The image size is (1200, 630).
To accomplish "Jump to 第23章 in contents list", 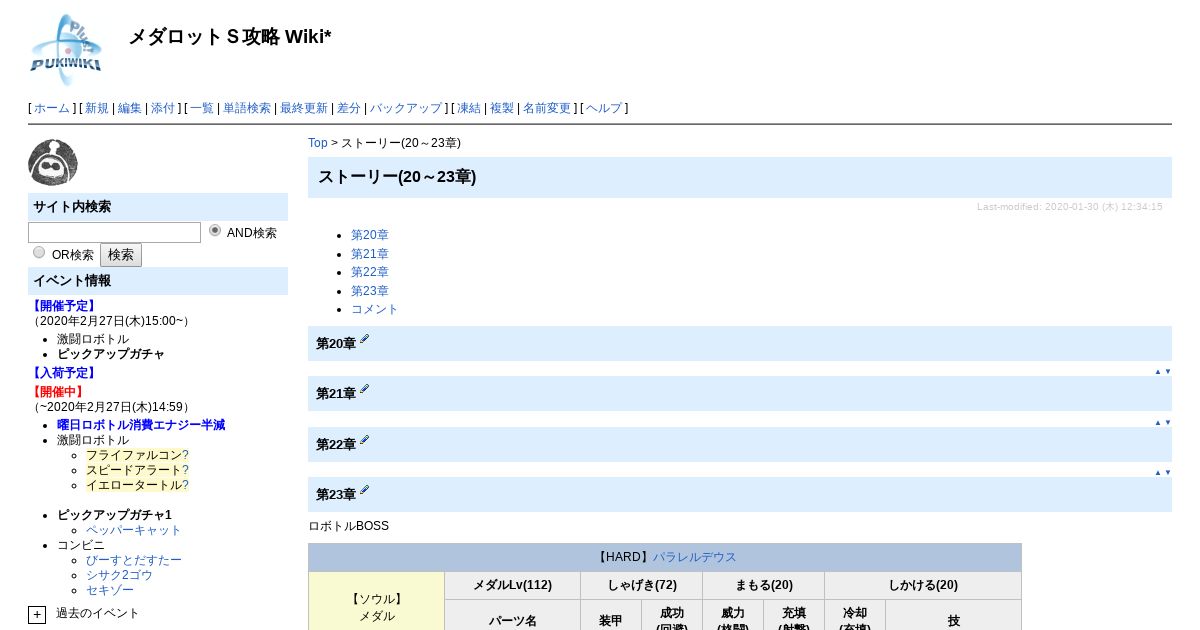I will coord(370,291).
